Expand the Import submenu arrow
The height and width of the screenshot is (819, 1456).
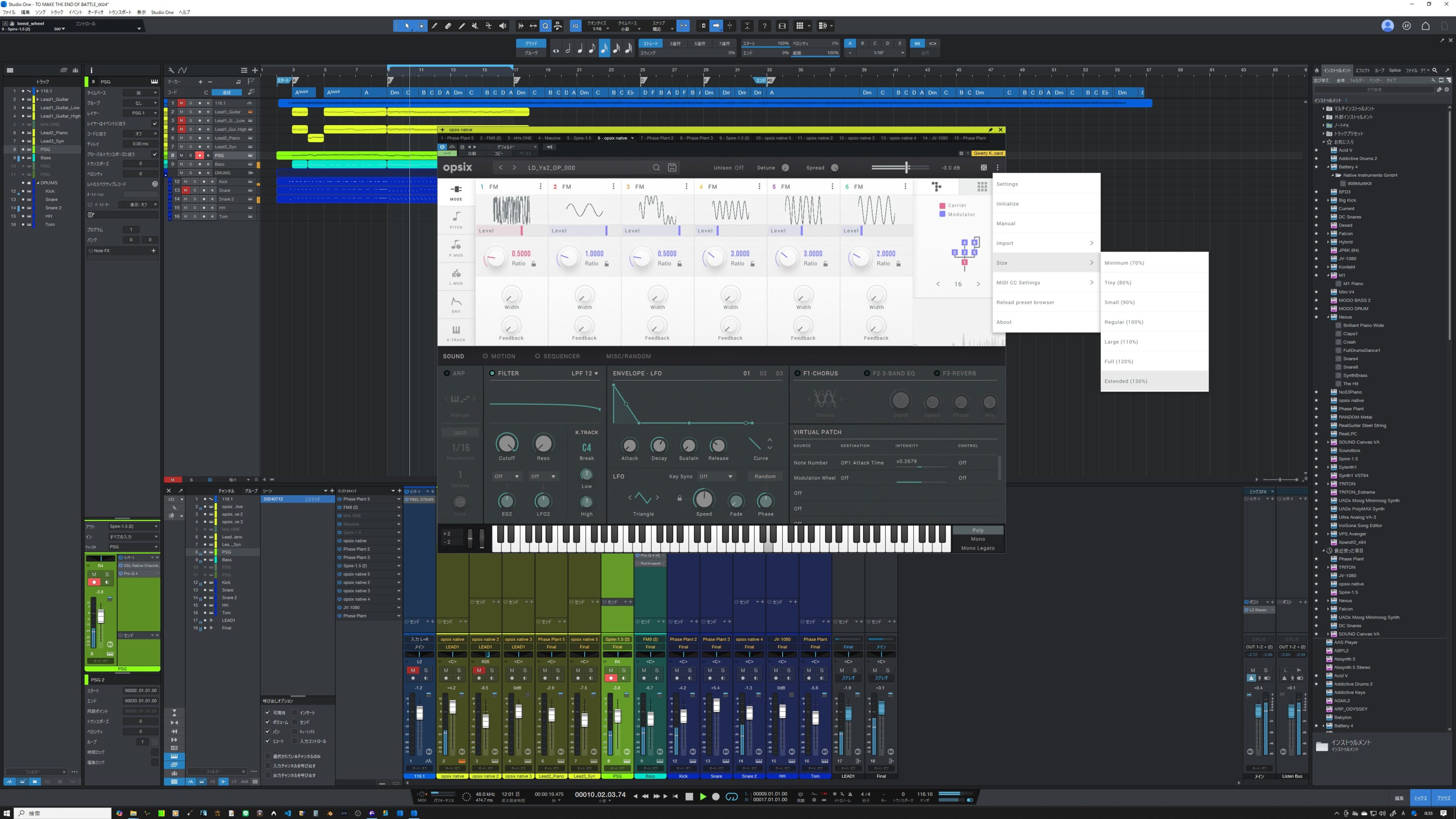coord(1091,243)
